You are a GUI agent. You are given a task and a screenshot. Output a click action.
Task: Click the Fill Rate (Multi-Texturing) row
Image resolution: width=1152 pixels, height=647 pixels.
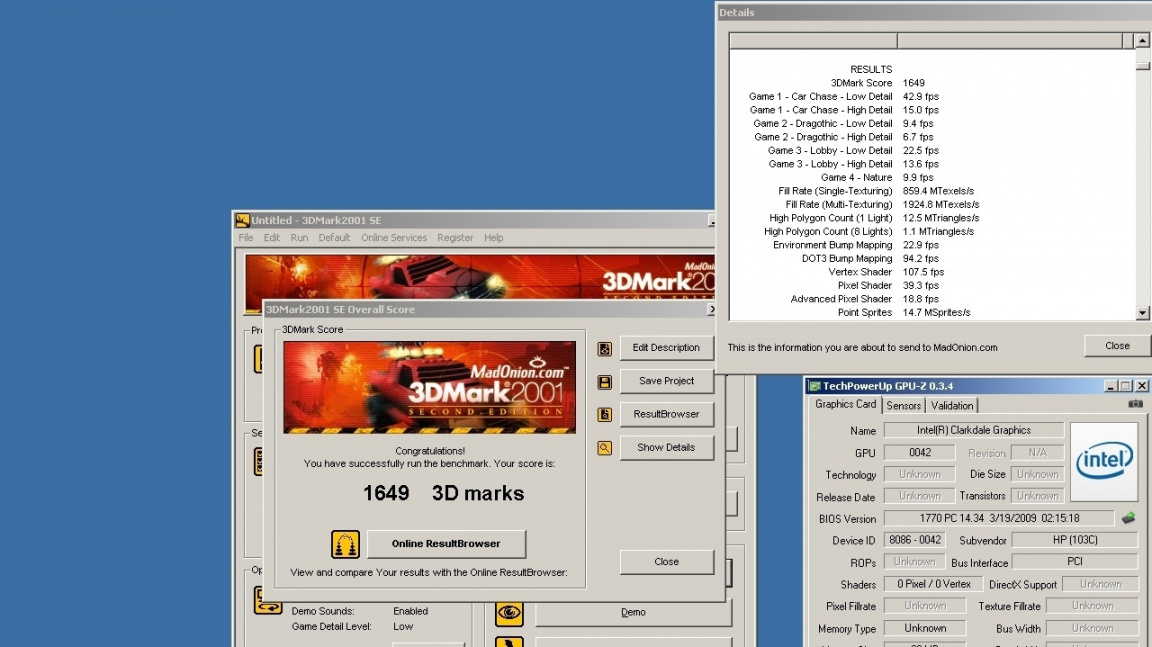(x=882, y=205)
